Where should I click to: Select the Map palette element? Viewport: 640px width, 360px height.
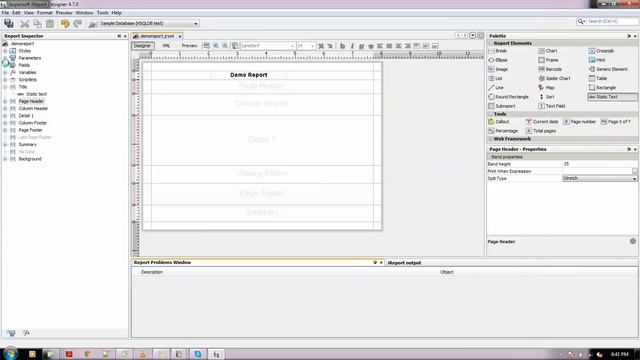click(x=546, y=88)
